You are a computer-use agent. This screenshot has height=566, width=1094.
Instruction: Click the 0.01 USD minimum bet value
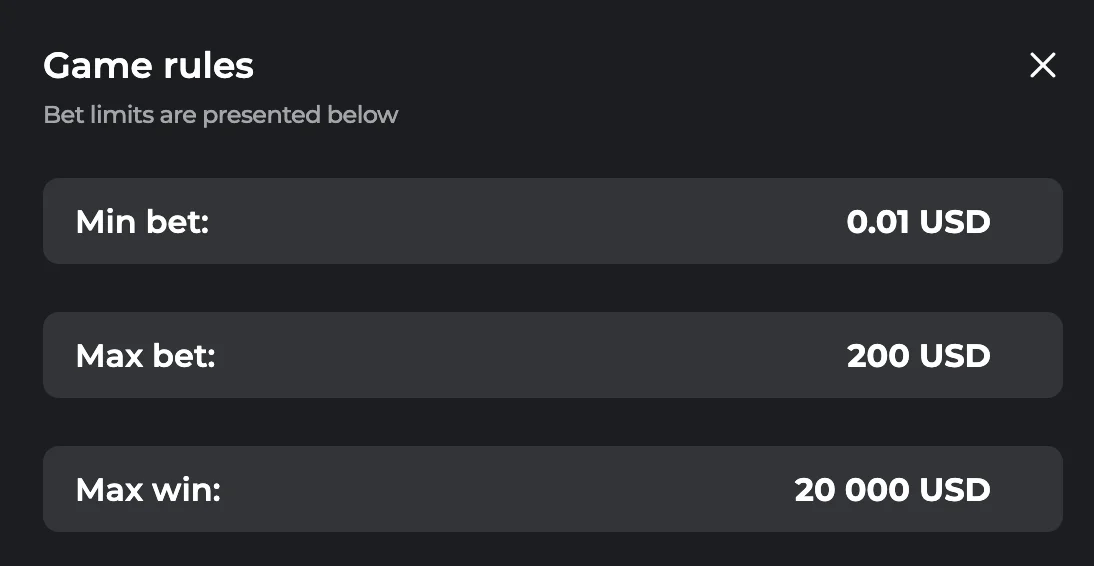pyautogui.click(x=918, y=221)
